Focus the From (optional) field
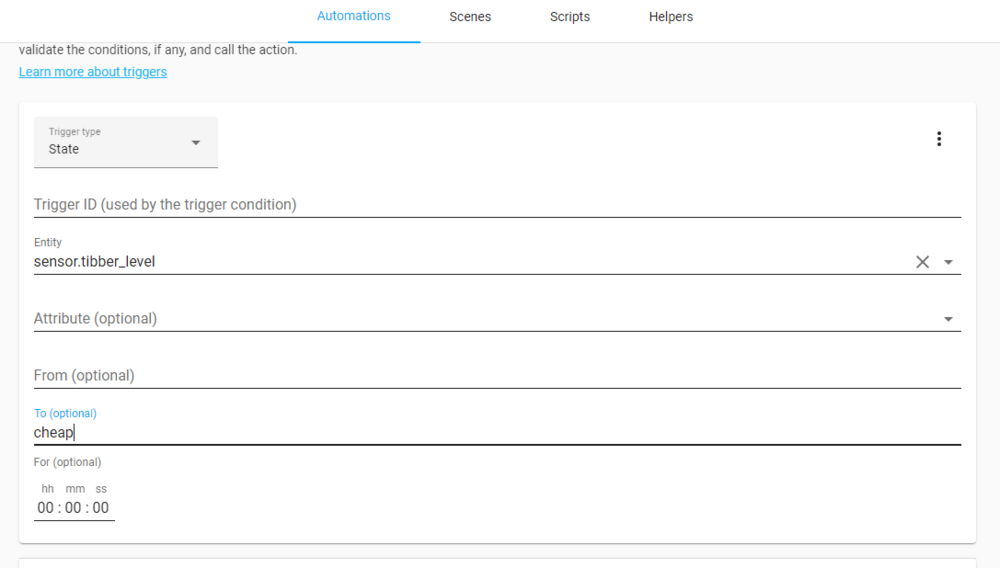1000x568 pixels. tap(496, 376)
